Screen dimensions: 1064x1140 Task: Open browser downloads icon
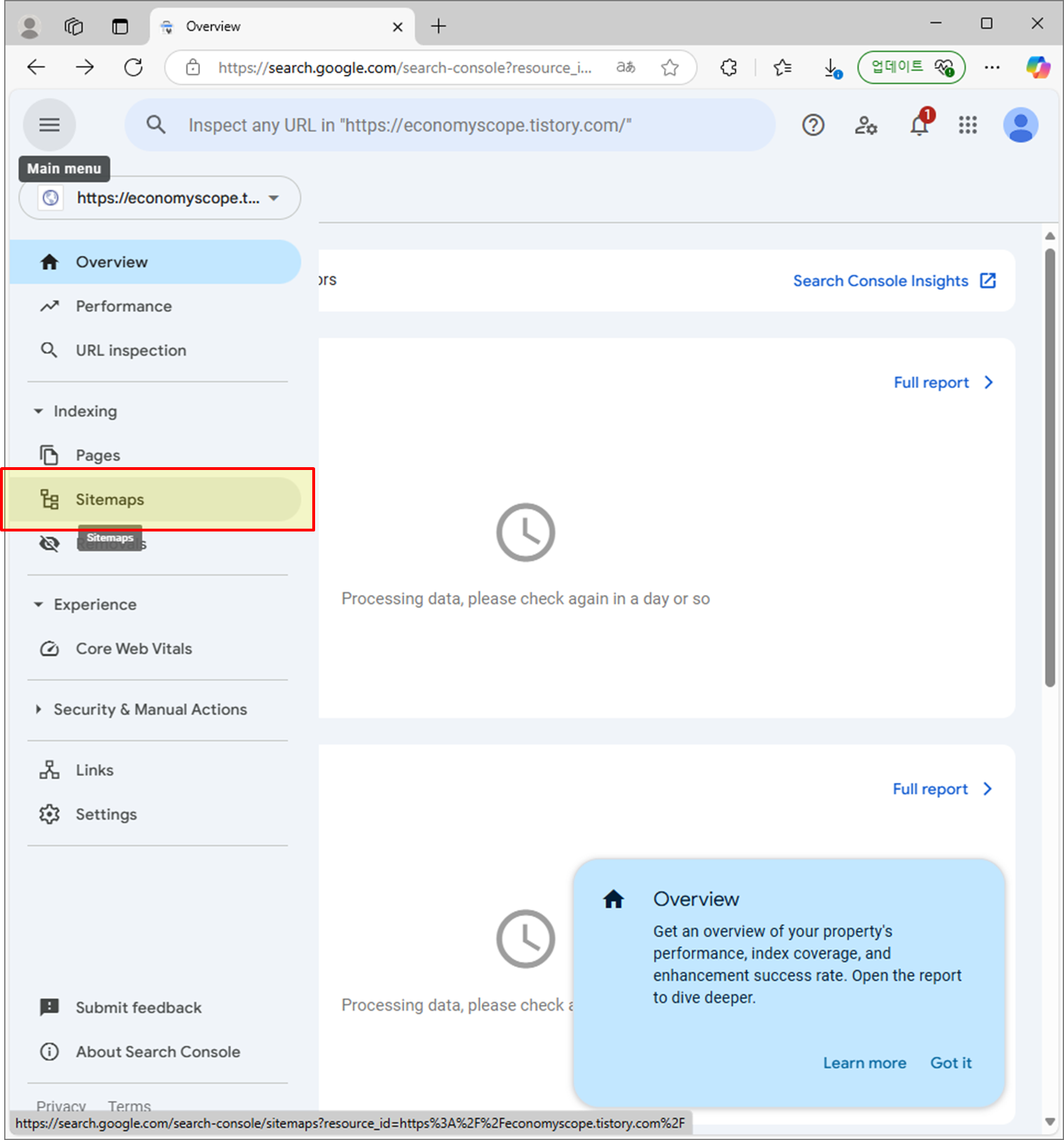[832, 68]
